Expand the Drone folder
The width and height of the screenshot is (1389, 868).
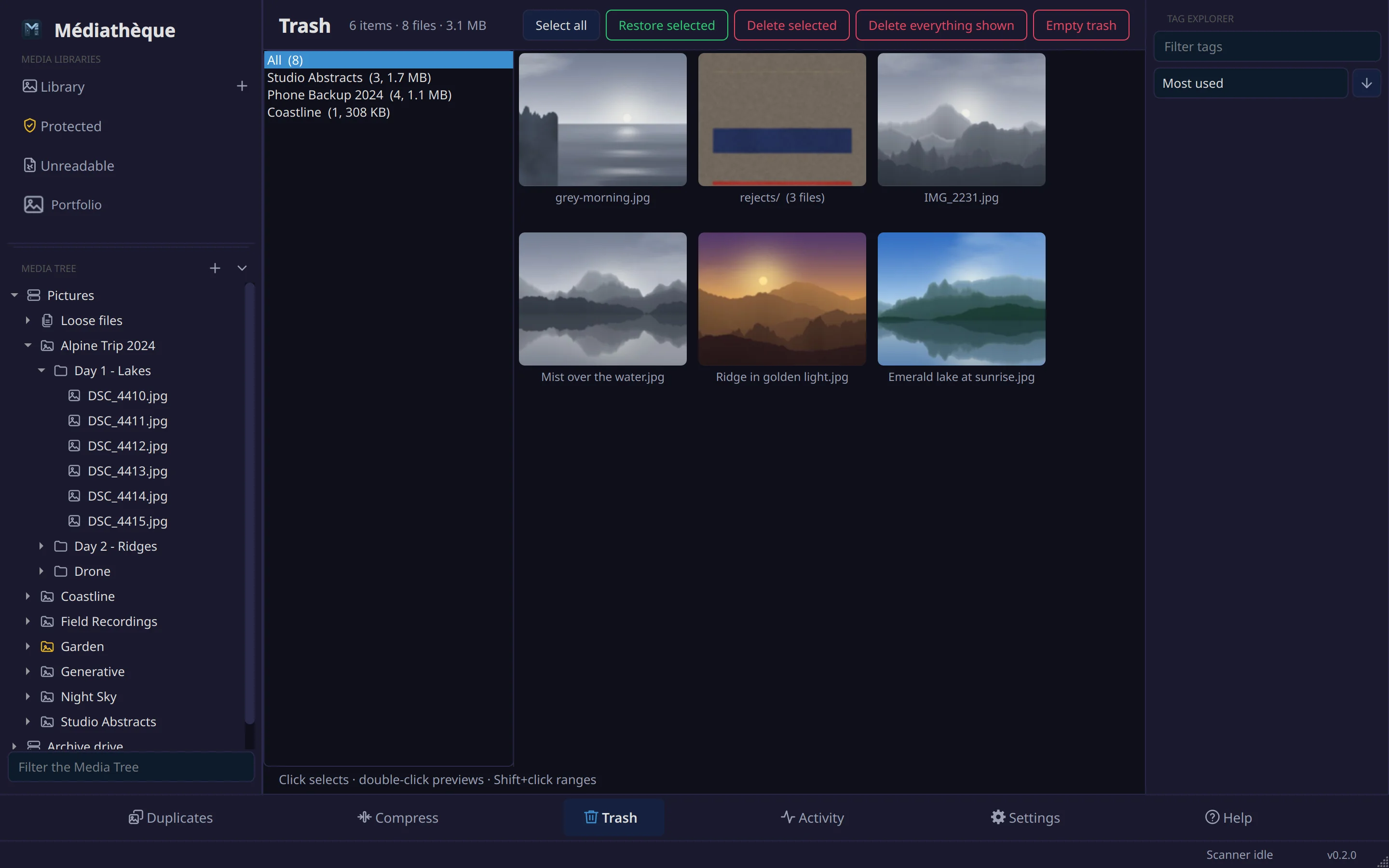coord(41,571)
